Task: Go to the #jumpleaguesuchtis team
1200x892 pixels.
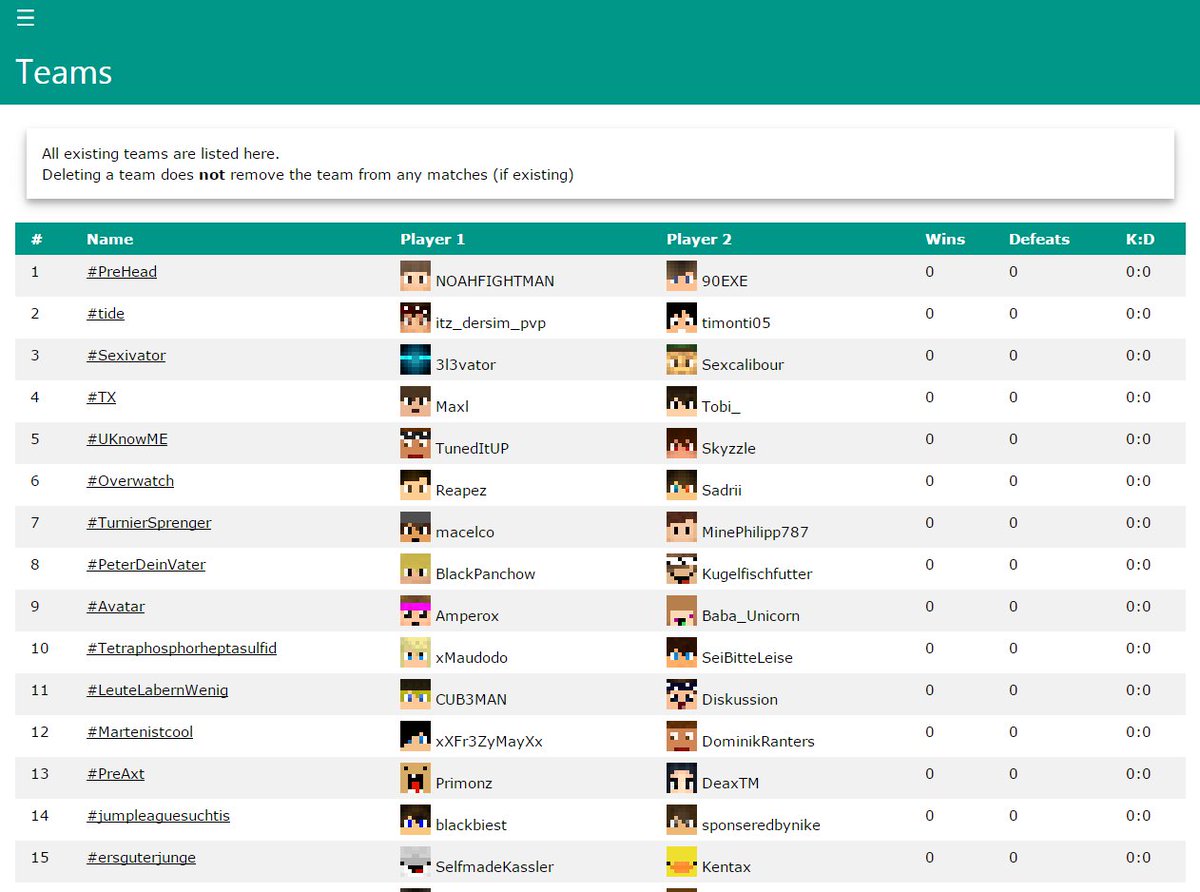Action: 158,817
